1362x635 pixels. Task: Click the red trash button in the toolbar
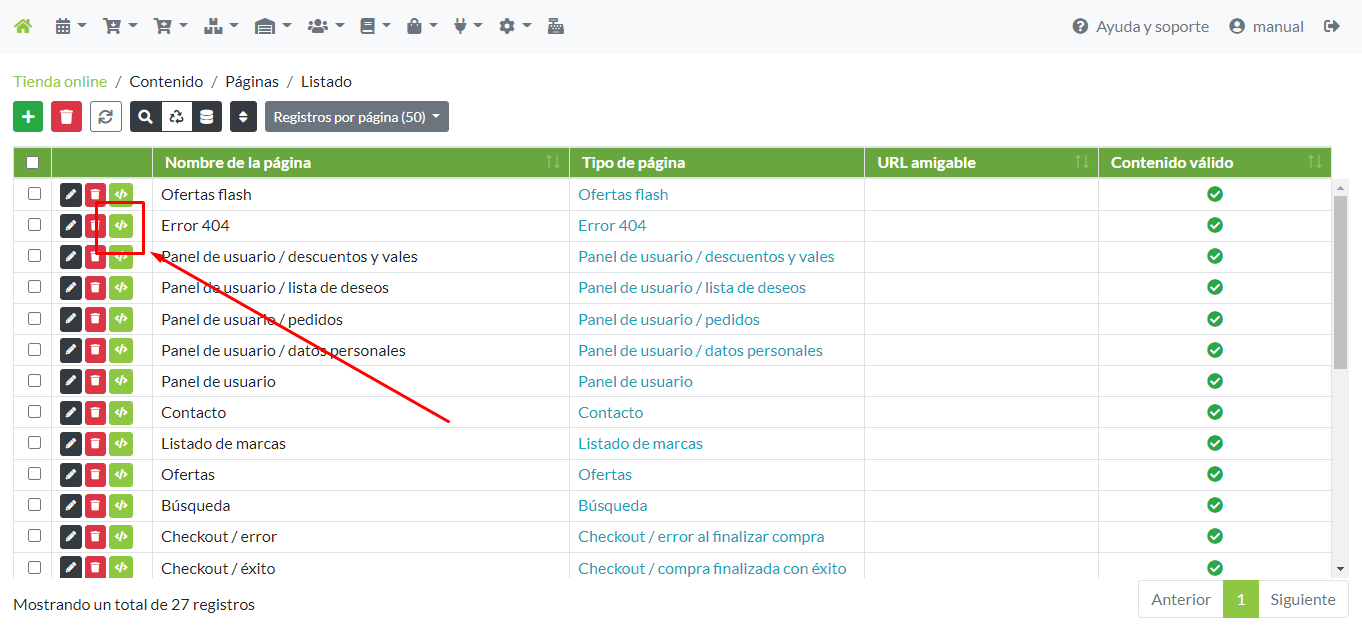pyautogui.click(x=66, y=117)
